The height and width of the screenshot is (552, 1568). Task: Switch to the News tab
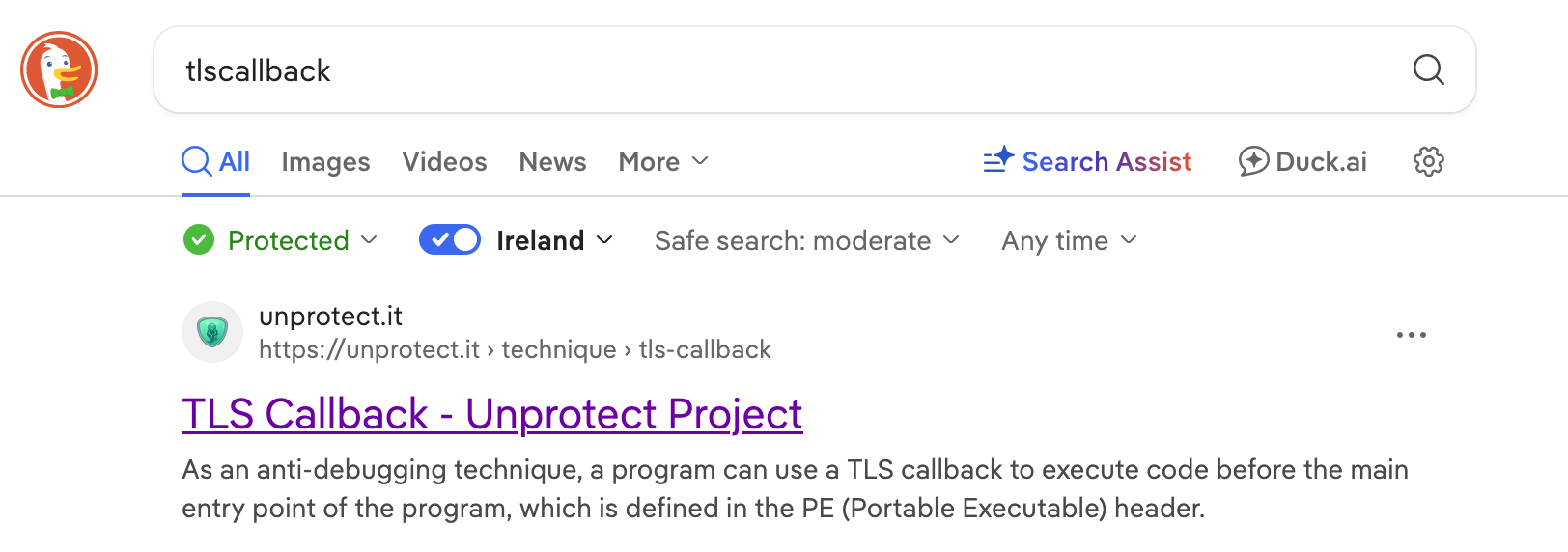click(552, 161)
